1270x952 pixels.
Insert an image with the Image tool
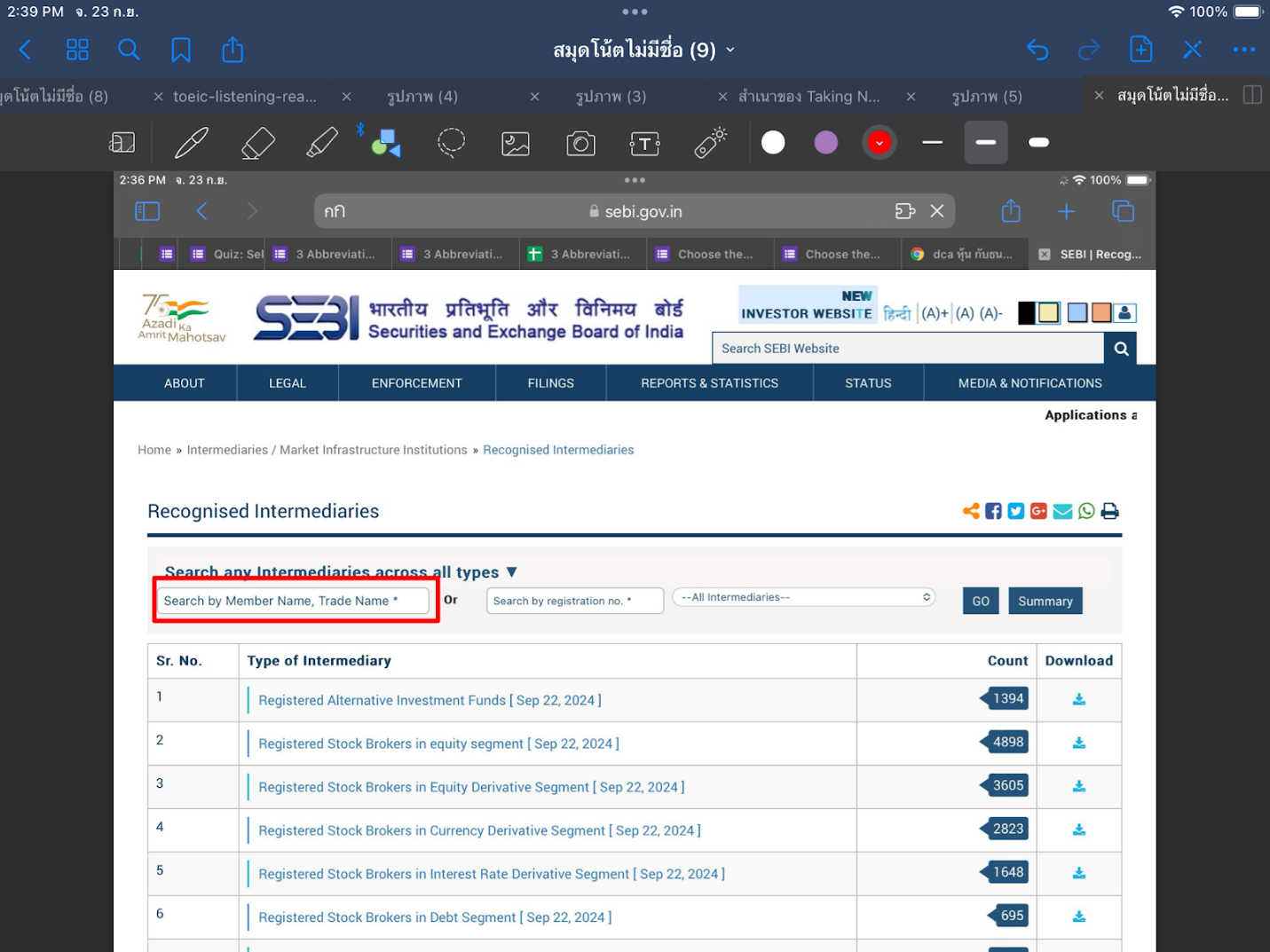click(x=516, y=143)
